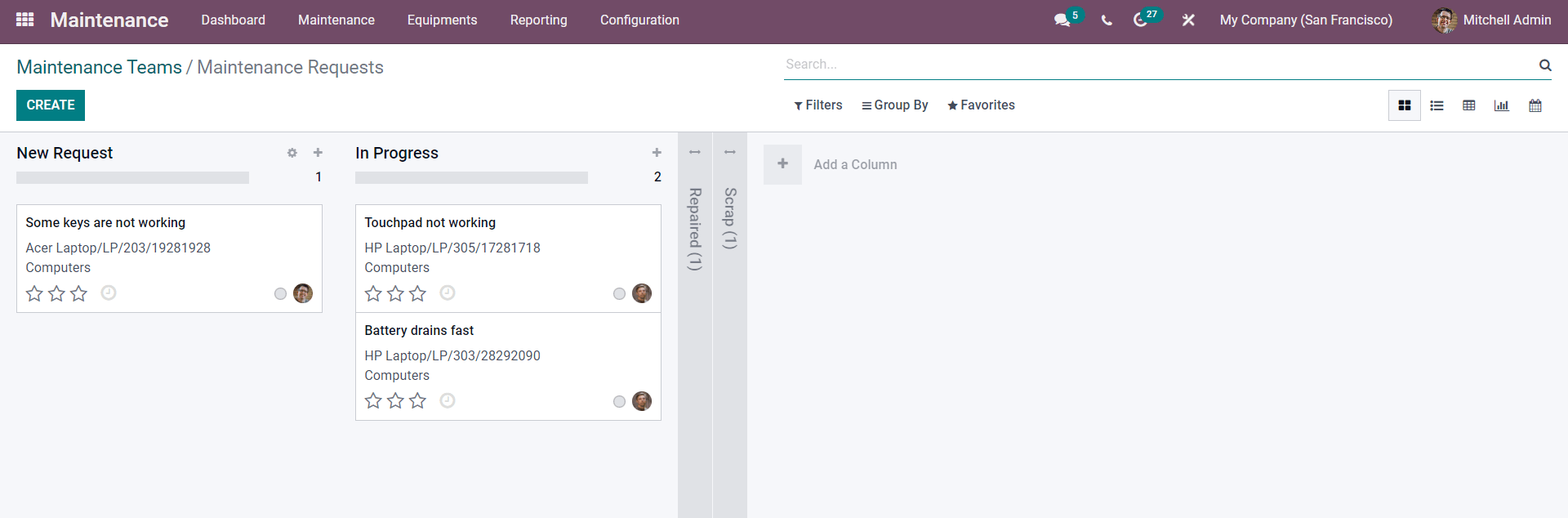Click the search magnifier icon
The height and width of the screenshot is (518, 1568).
[x=1545, y=65]
